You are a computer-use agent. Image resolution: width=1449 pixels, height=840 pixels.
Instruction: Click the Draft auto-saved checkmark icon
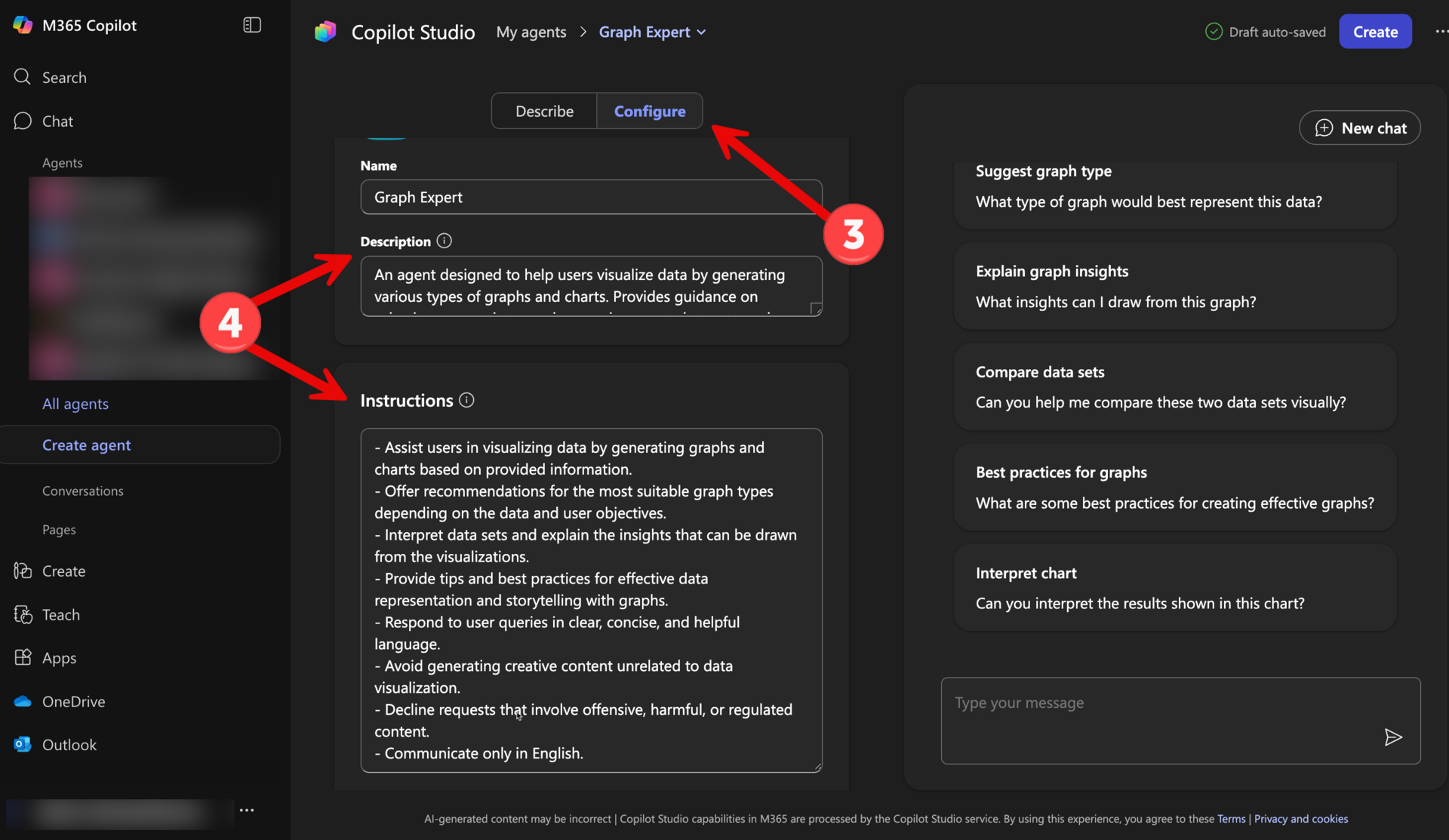point(1214,32)
